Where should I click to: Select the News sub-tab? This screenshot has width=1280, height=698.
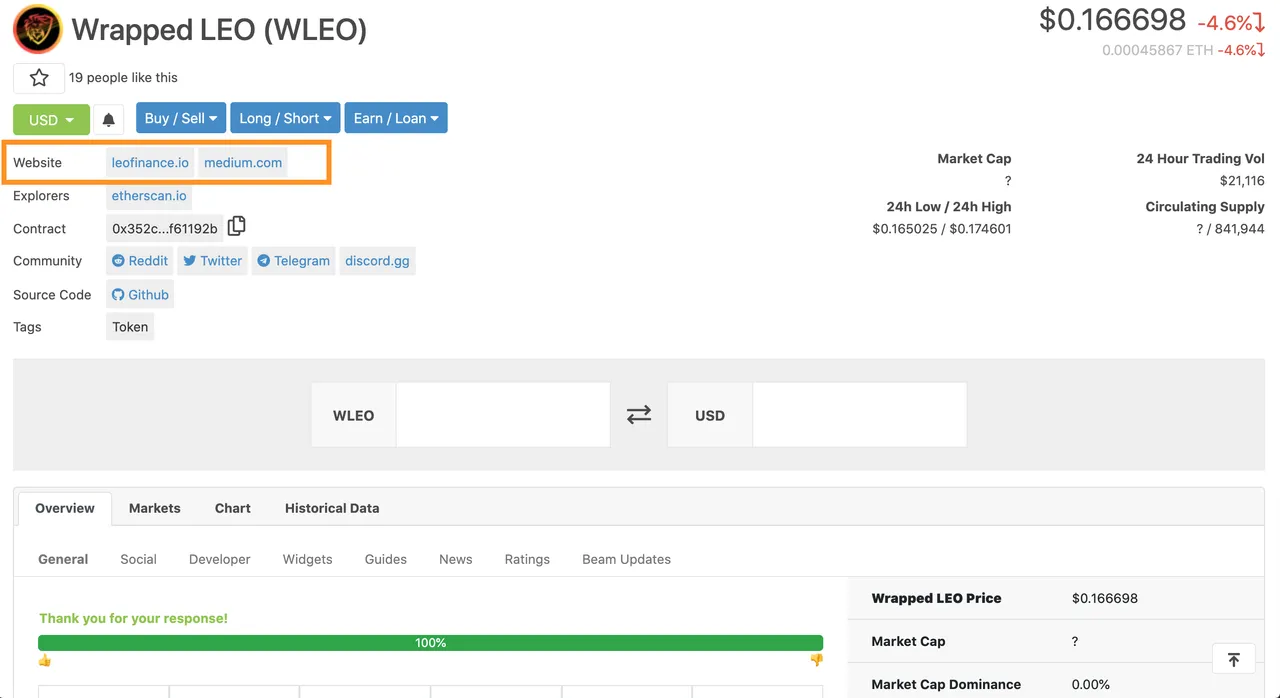[456, 559]
